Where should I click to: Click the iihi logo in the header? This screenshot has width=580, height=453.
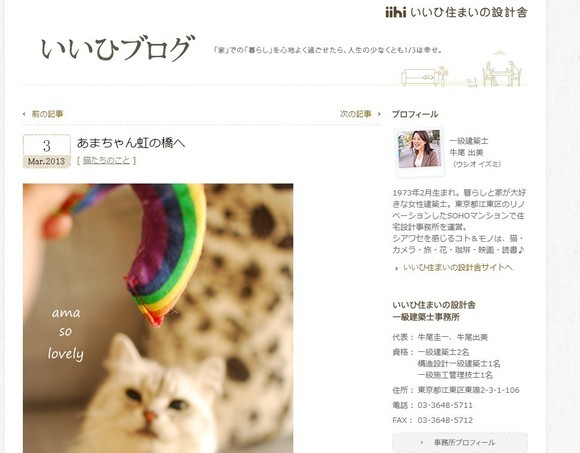[x=395, y=13]
